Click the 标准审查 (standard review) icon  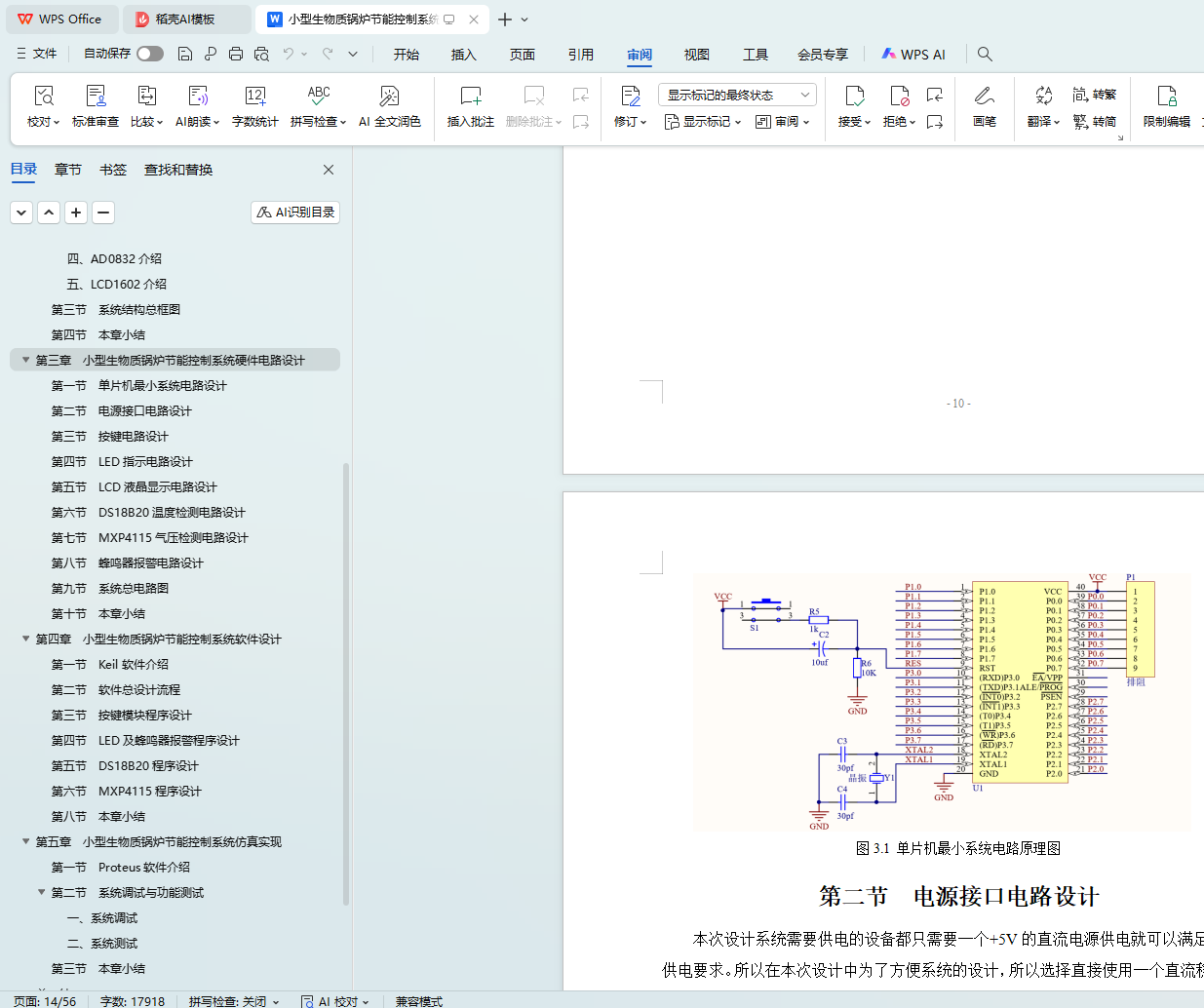(96, 105)
